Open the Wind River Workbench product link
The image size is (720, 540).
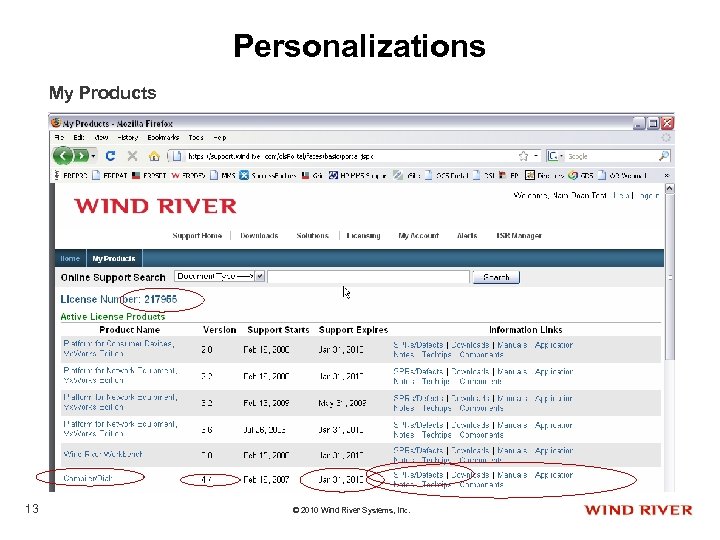pos(103,454)
